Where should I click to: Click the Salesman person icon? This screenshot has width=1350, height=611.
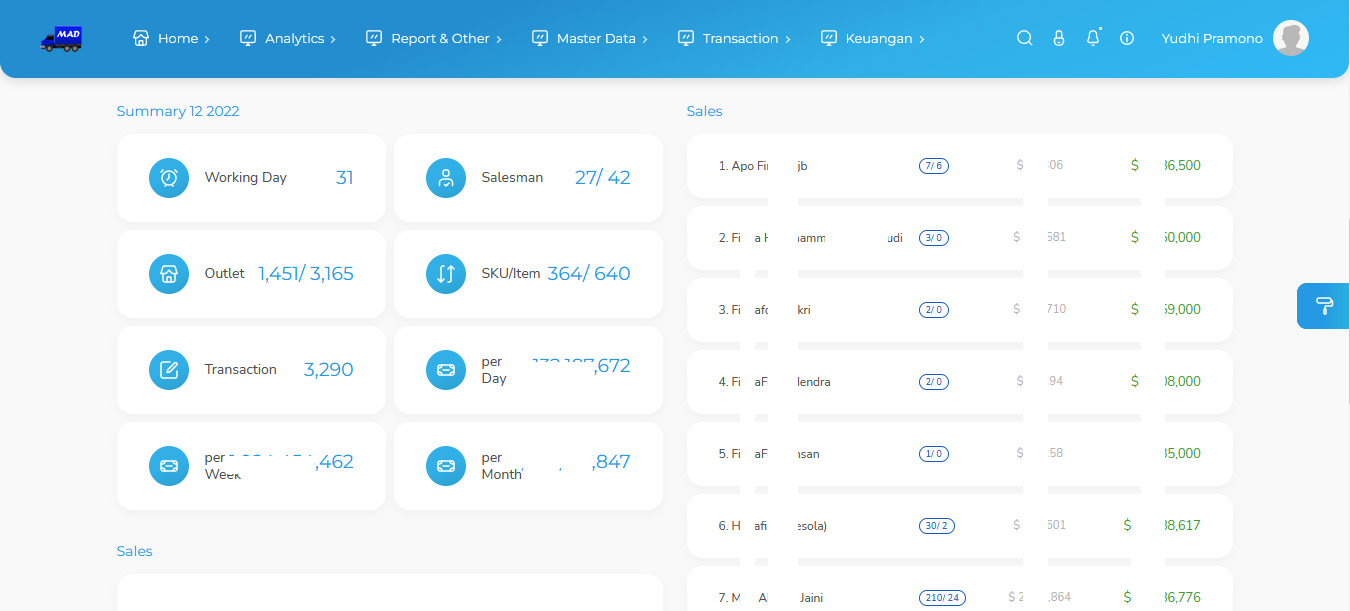click(446, 178)
